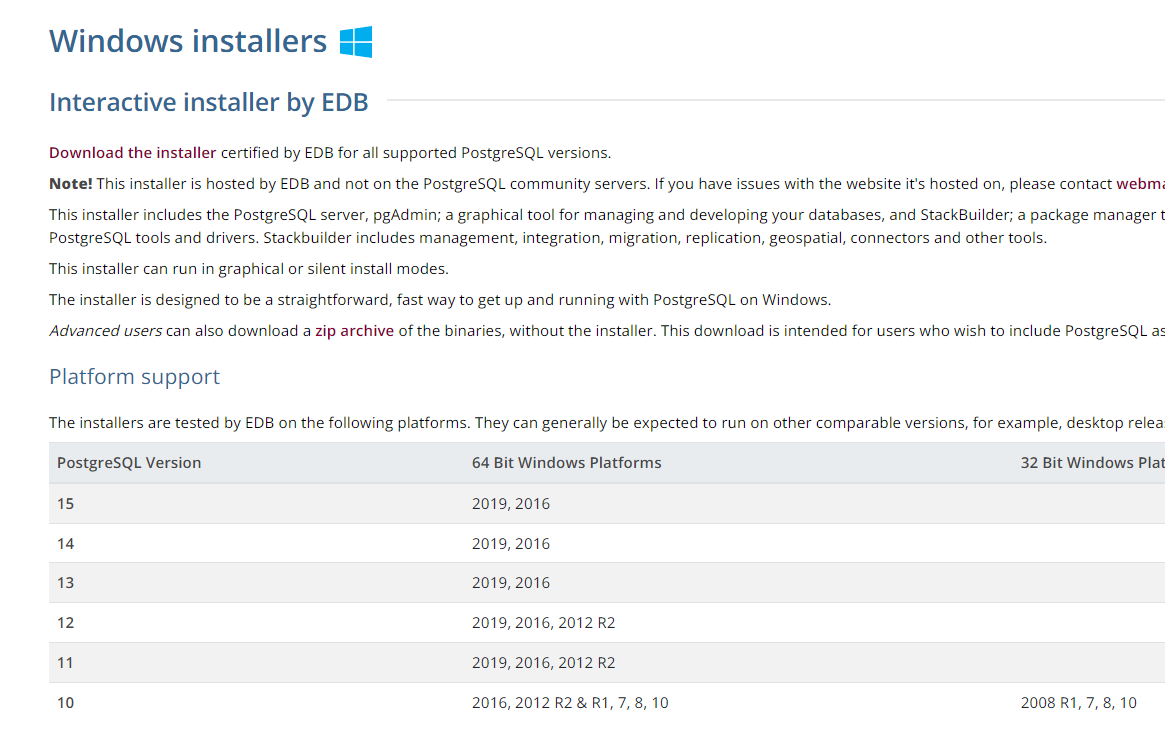Click "2019, 2016, 2012 R2" for PostgreSQL 12
1165x733 pixels.
tap(543, 622)
